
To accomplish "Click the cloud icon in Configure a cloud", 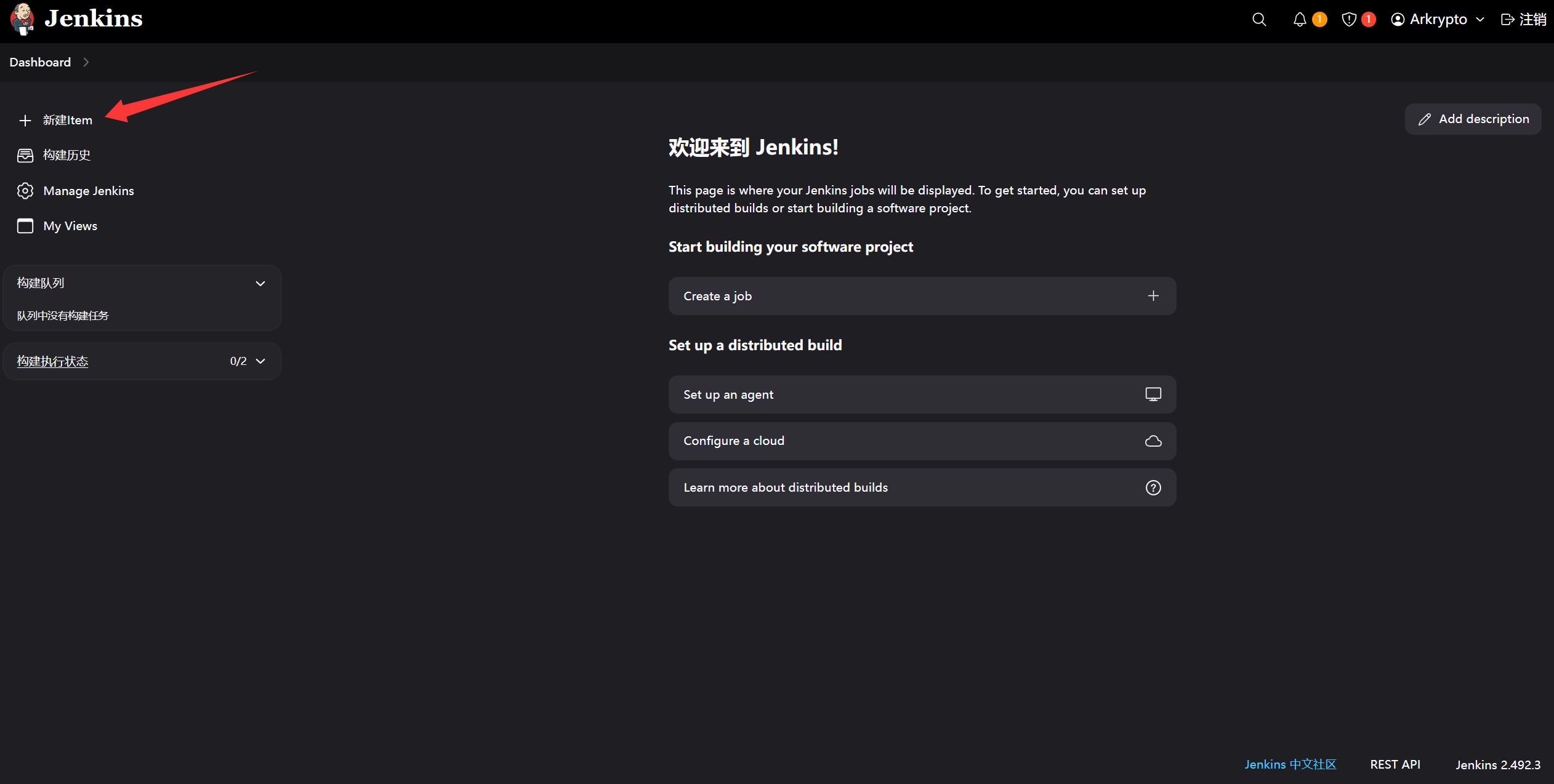I will tap(1153, 441).
